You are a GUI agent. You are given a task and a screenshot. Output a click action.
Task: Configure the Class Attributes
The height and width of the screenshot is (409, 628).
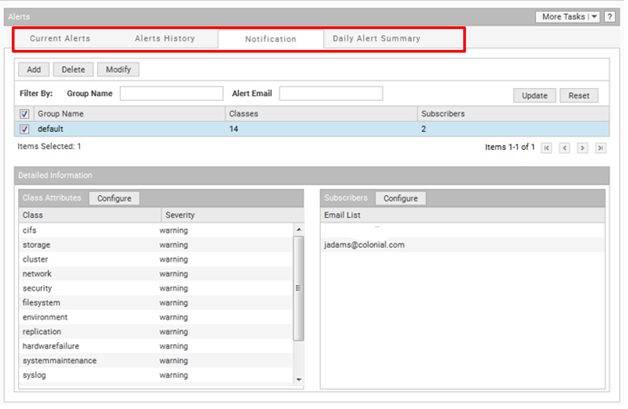(x=114, y=199)
